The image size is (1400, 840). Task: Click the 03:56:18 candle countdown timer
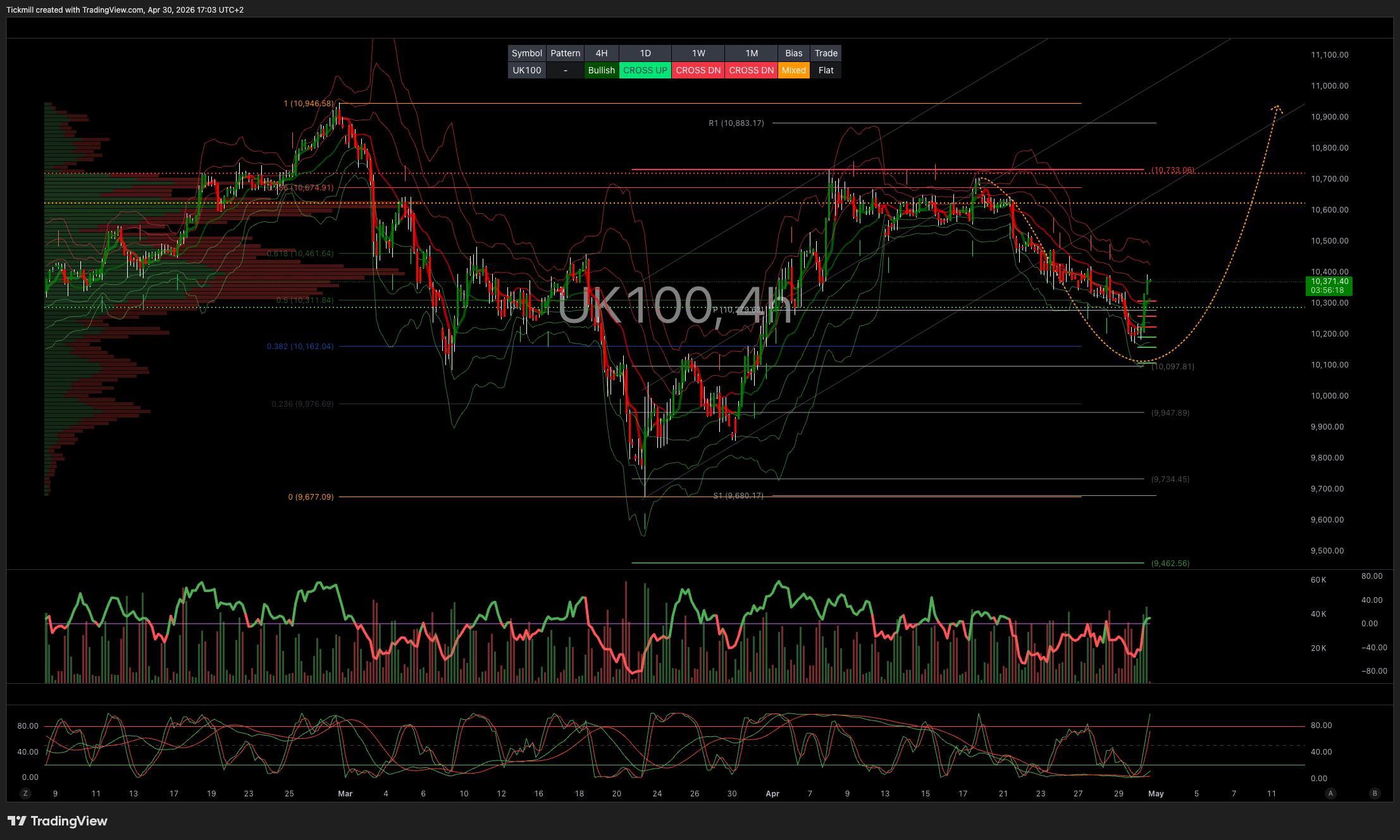(x=1329, y=290)
